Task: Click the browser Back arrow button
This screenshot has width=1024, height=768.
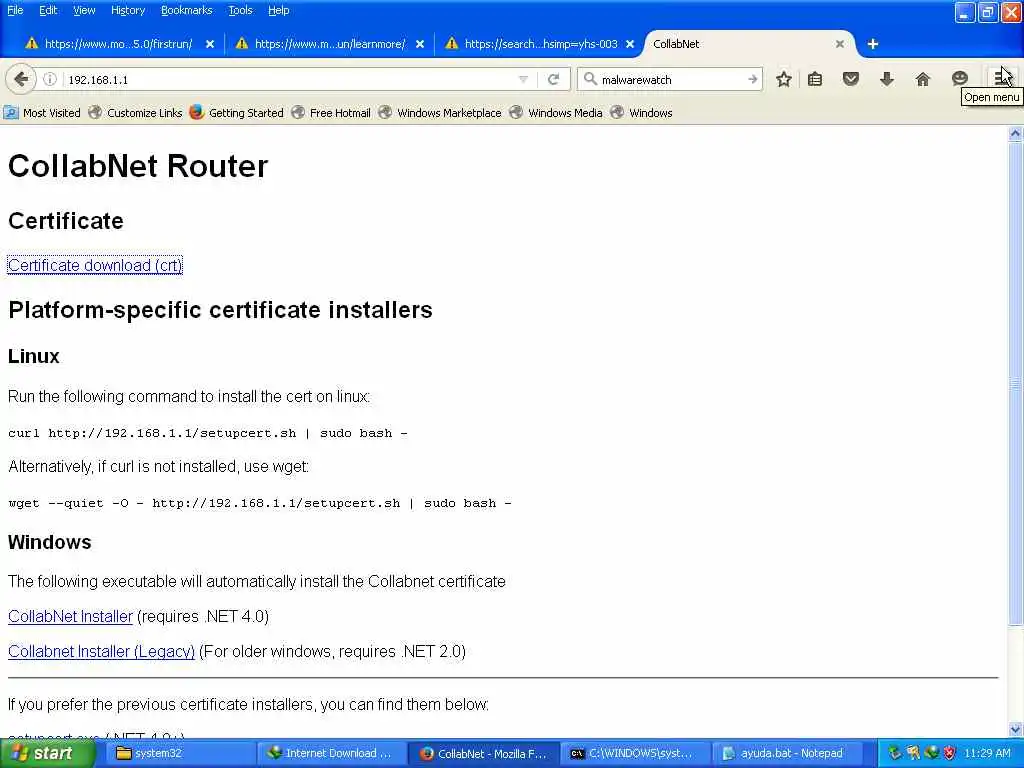Action: click(x=21, y=79)
